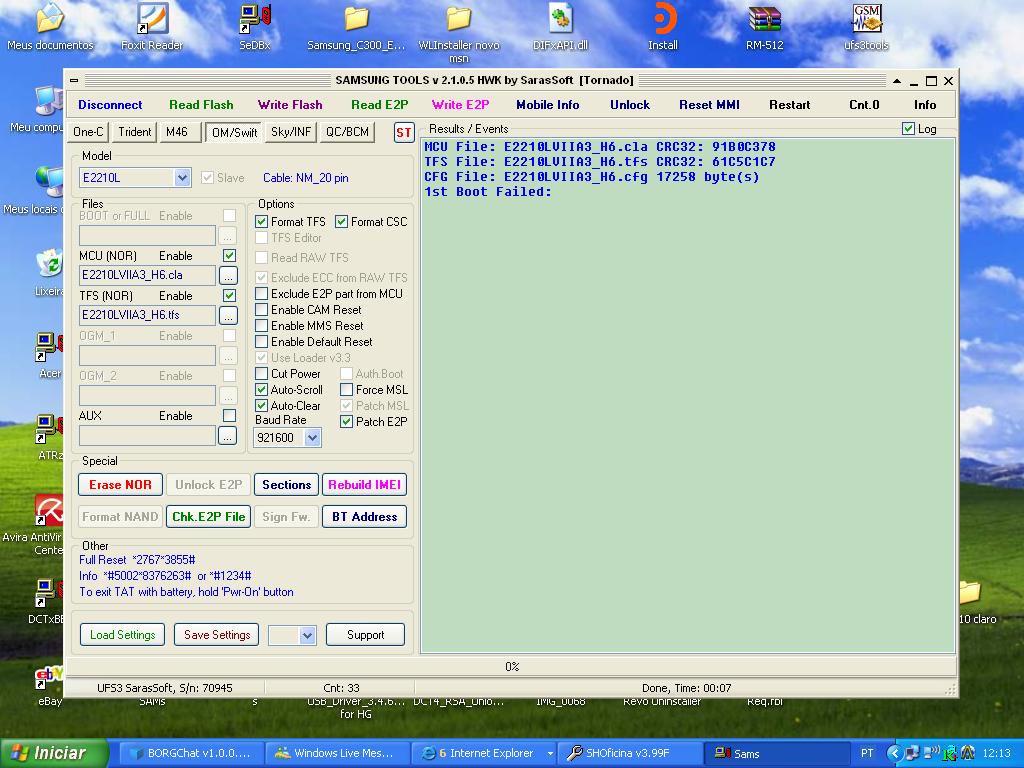The height and width of the screenshot is (768, 1024).
Task: Open the RM-512 archive icon
Action: point(765,26)
